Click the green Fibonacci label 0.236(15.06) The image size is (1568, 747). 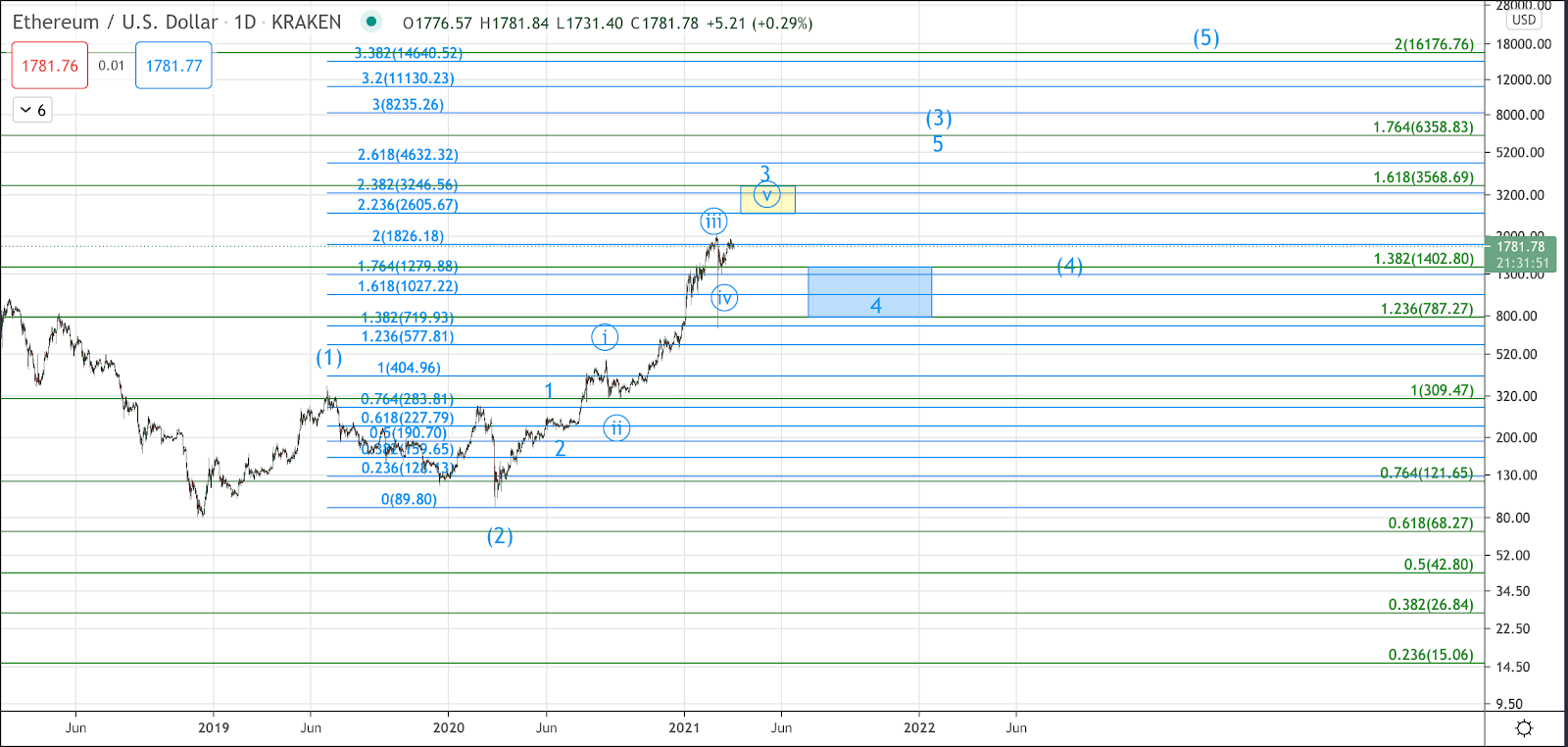pyautogui.click(x=1431, y=655)
